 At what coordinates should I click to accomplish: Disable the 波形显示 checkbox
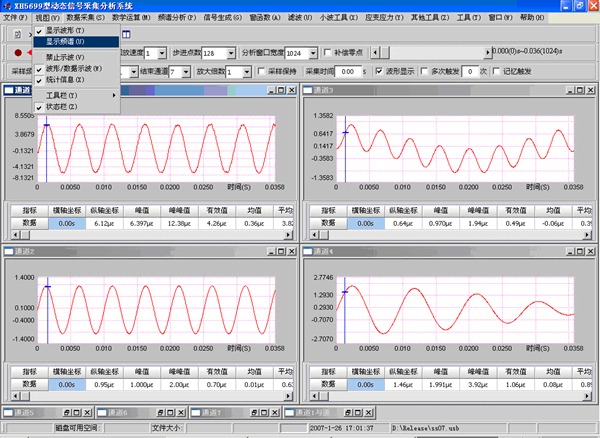coord(378,72)
